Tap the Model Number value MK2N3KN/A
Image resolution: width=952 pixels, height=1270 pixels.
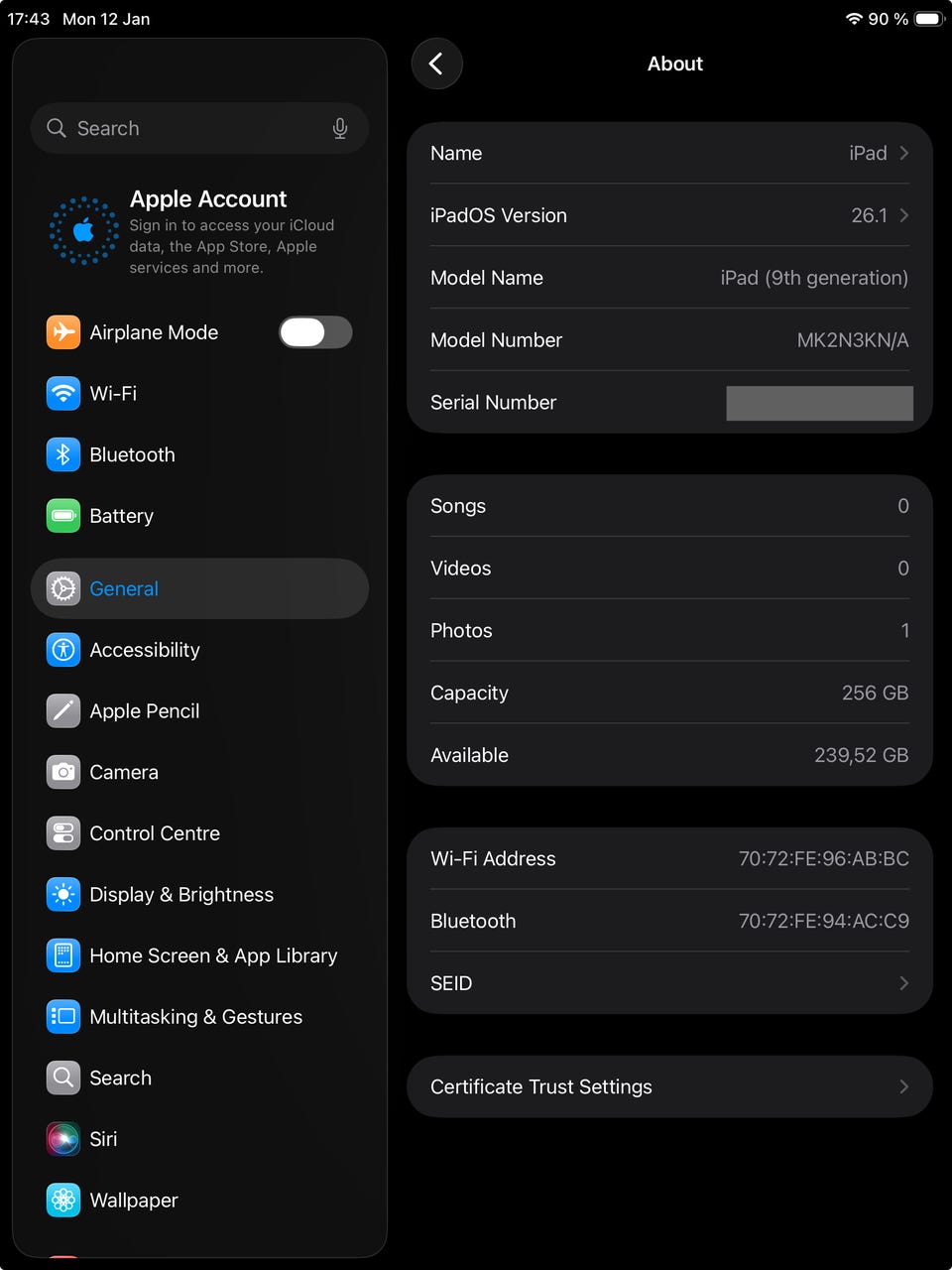853,340
